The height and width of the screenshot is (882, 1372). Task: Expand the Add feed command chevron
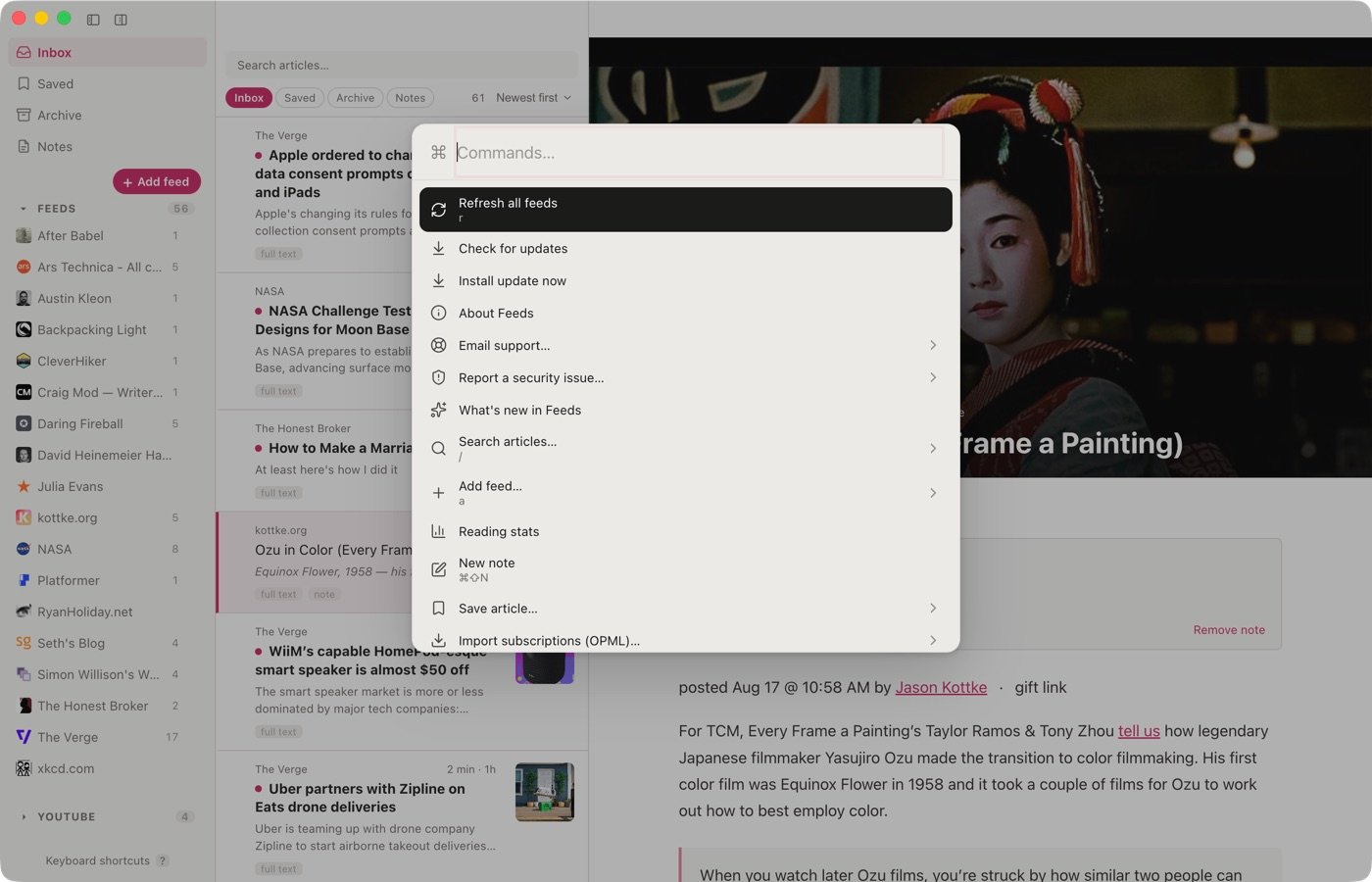coord(933,493)
